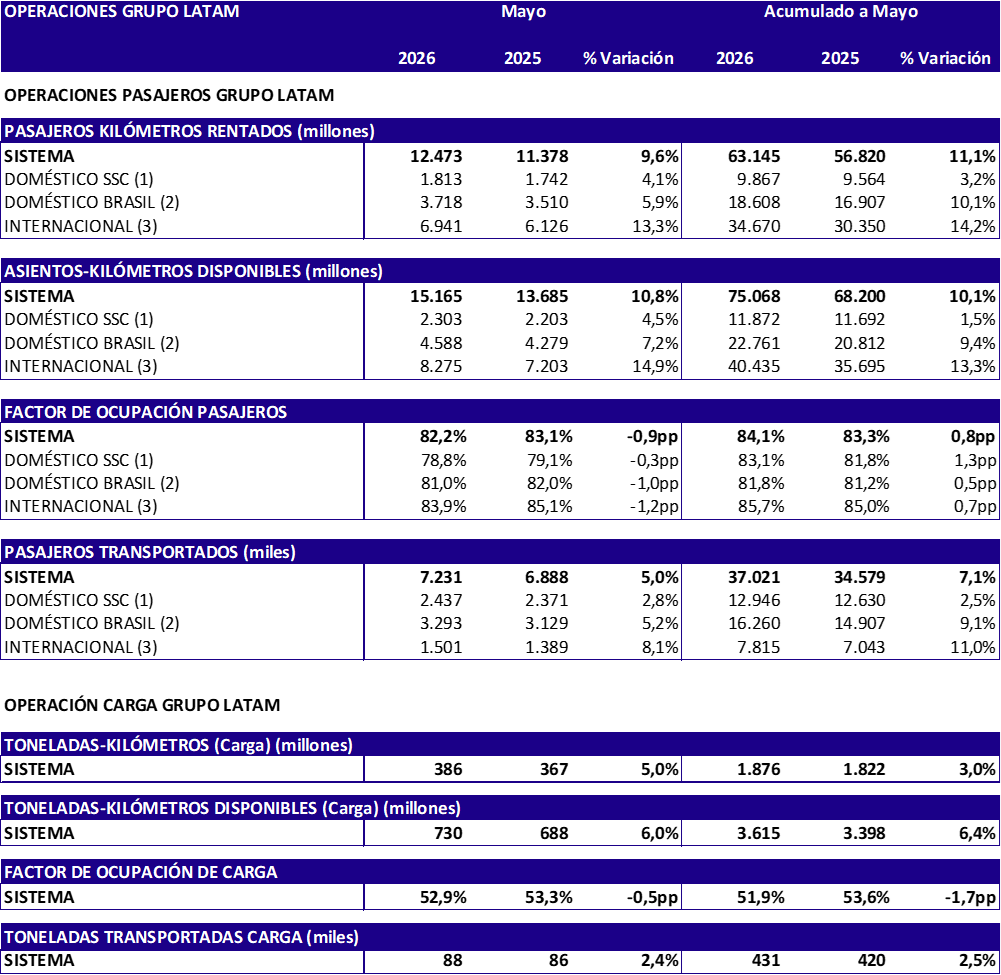Click RPK accumulated 2025 value 56.820
Image resolution: width=1001 pixels, height=975 pixels.
point(860,156)
